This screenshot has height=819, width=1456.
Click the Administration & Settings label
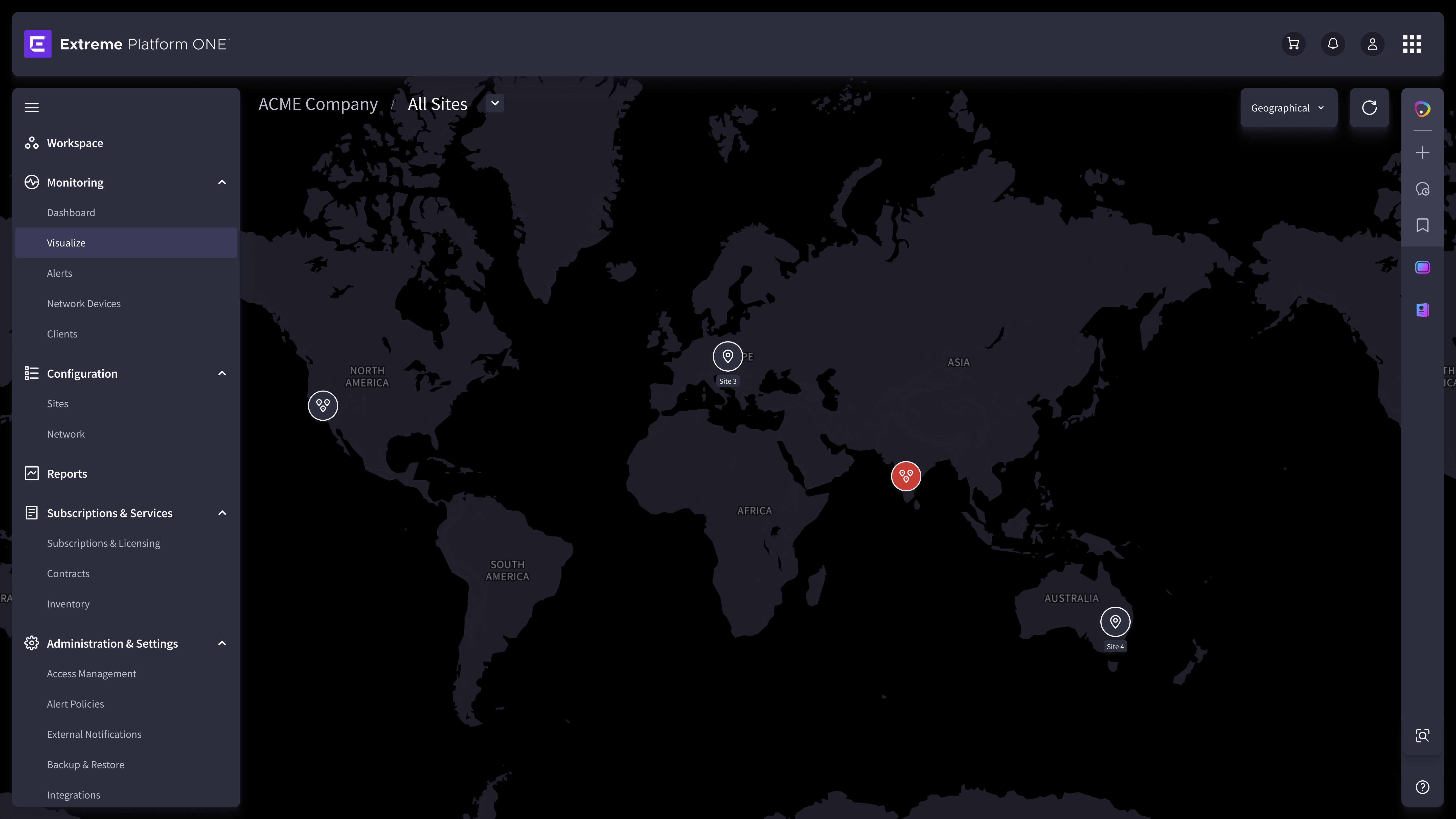point(112,644)
